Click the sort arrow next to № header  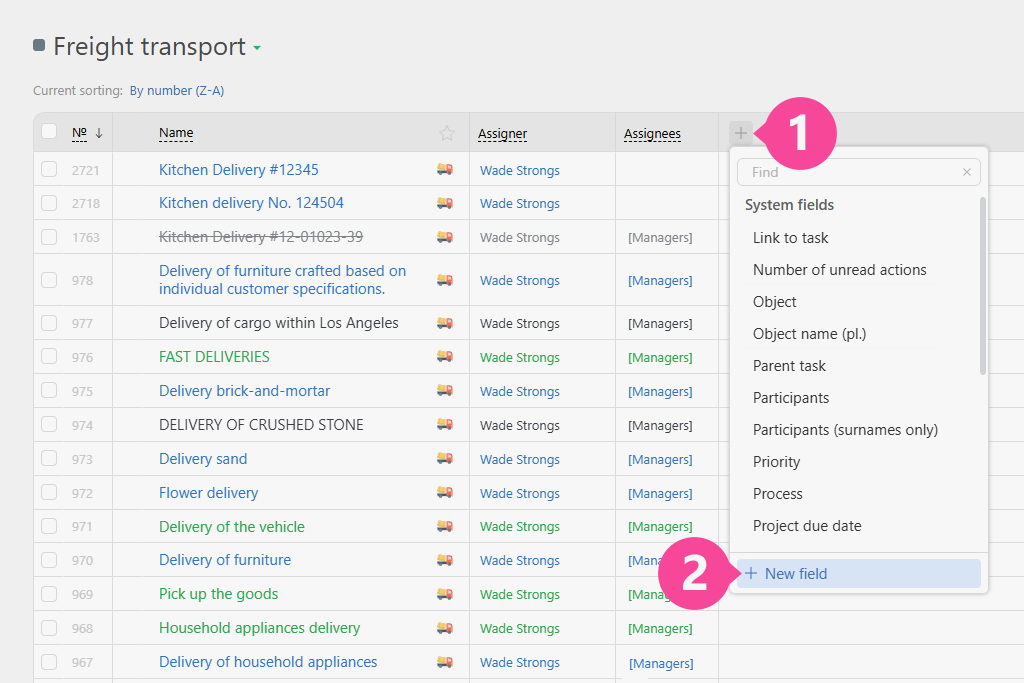click(99, 133)
